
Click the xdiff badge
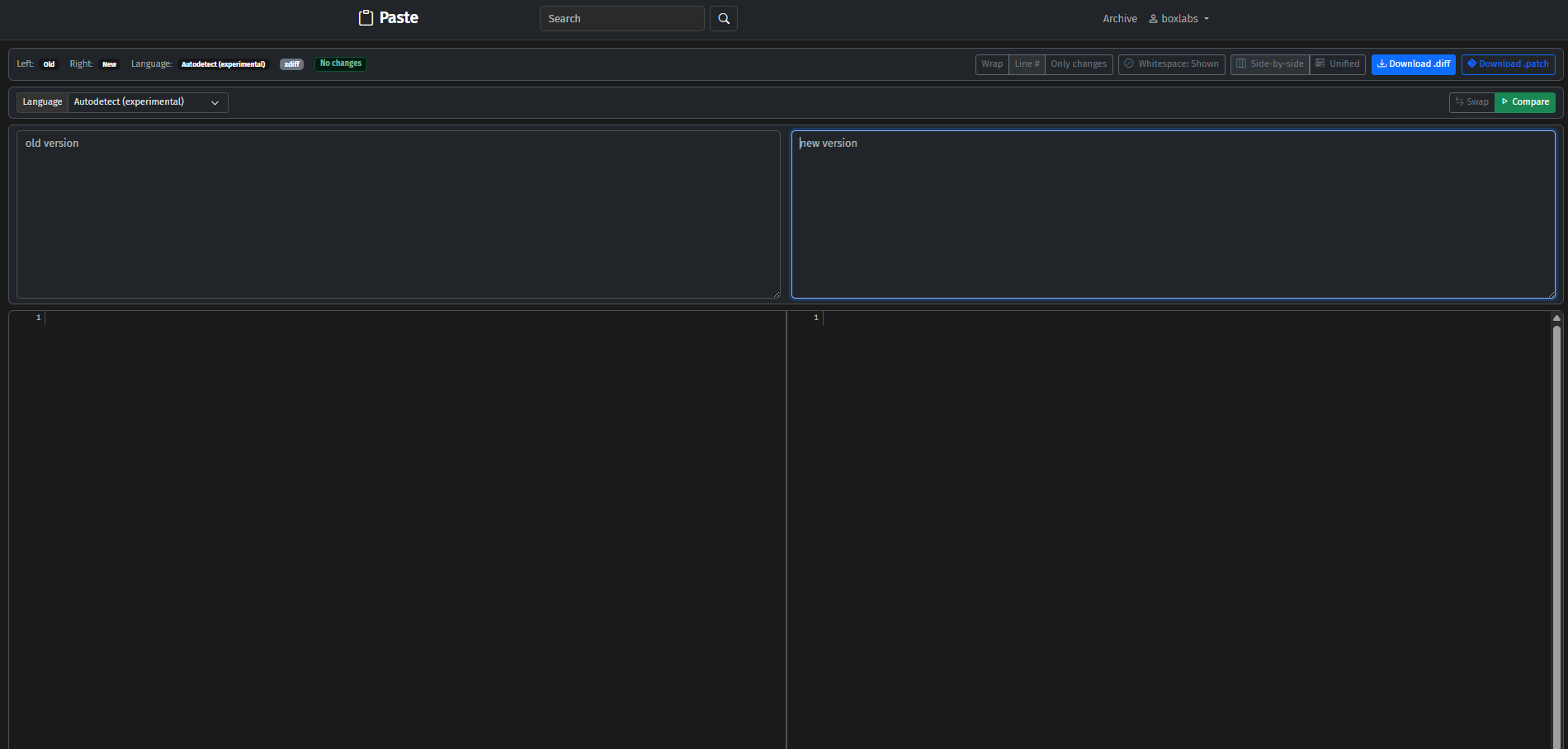(x=291, y=64)
